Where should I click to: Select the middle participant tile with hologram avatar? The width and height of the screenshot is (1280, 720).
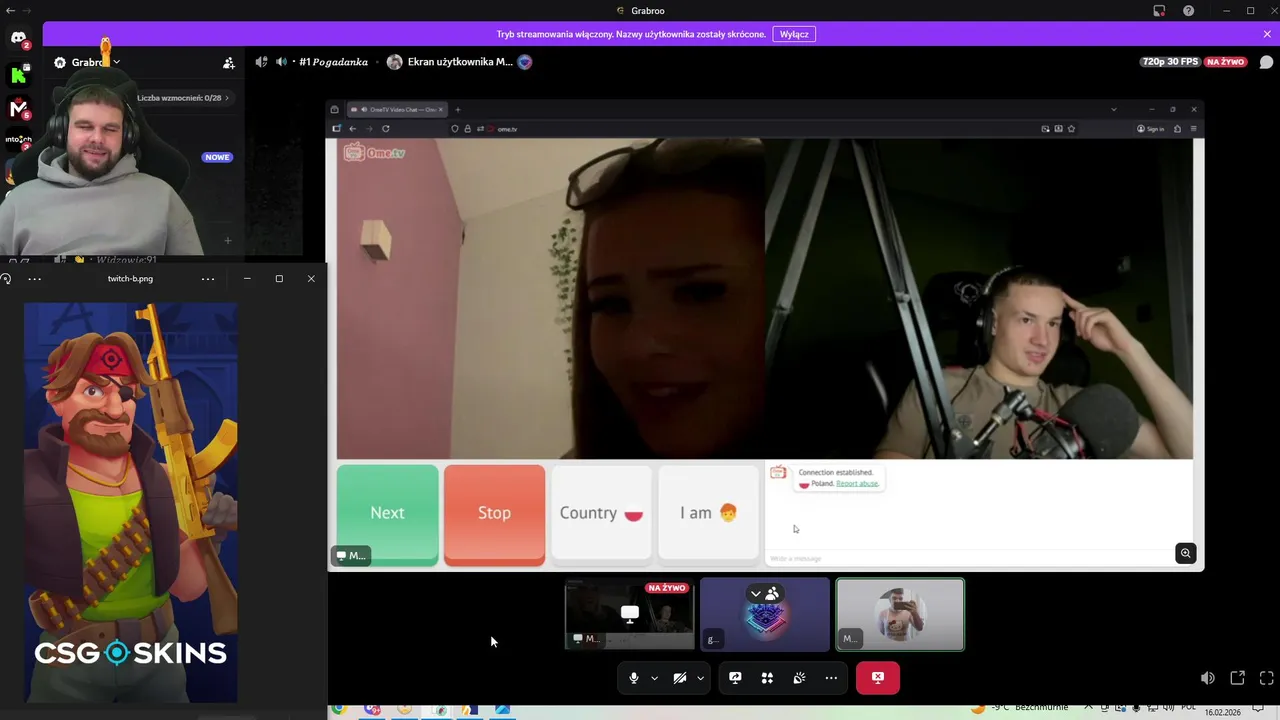tap(765, 614)
